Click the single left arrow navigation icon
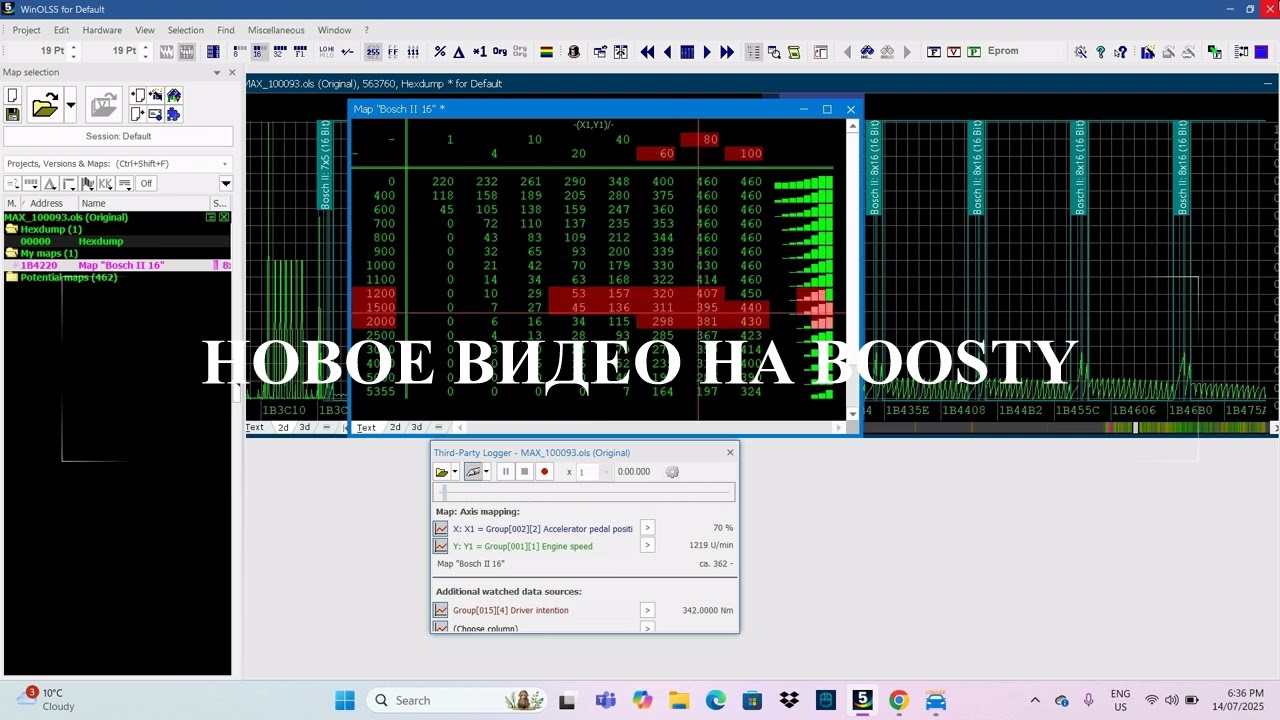Viewport: 1280px width, 720px height. pyautogui.click(x=667, y=52)
